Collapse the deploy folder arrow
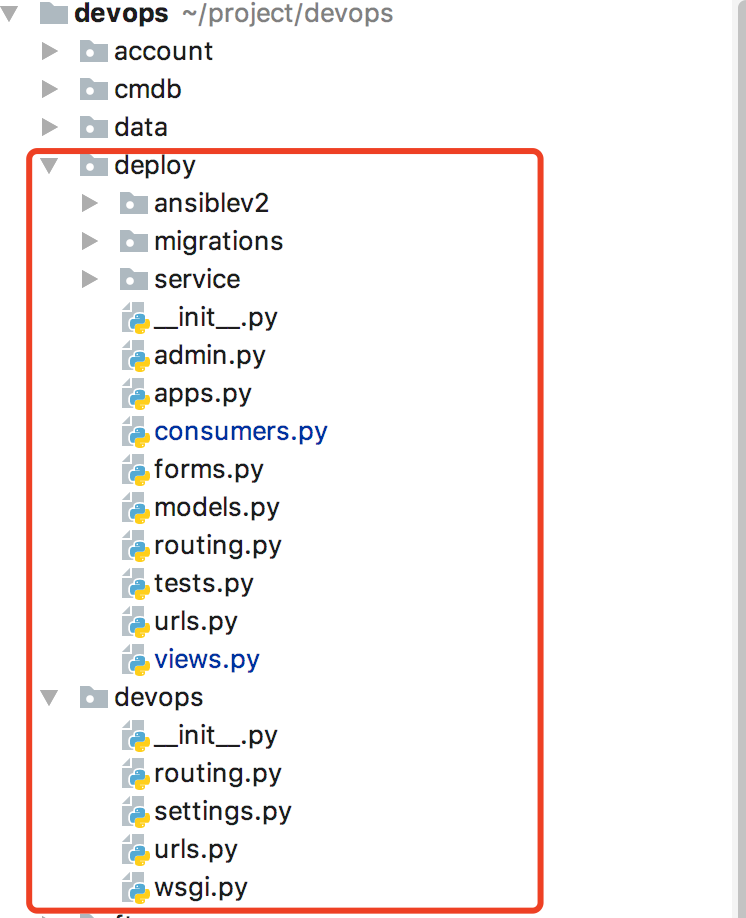This screenshot has width=746, height=918. [50, 166]
